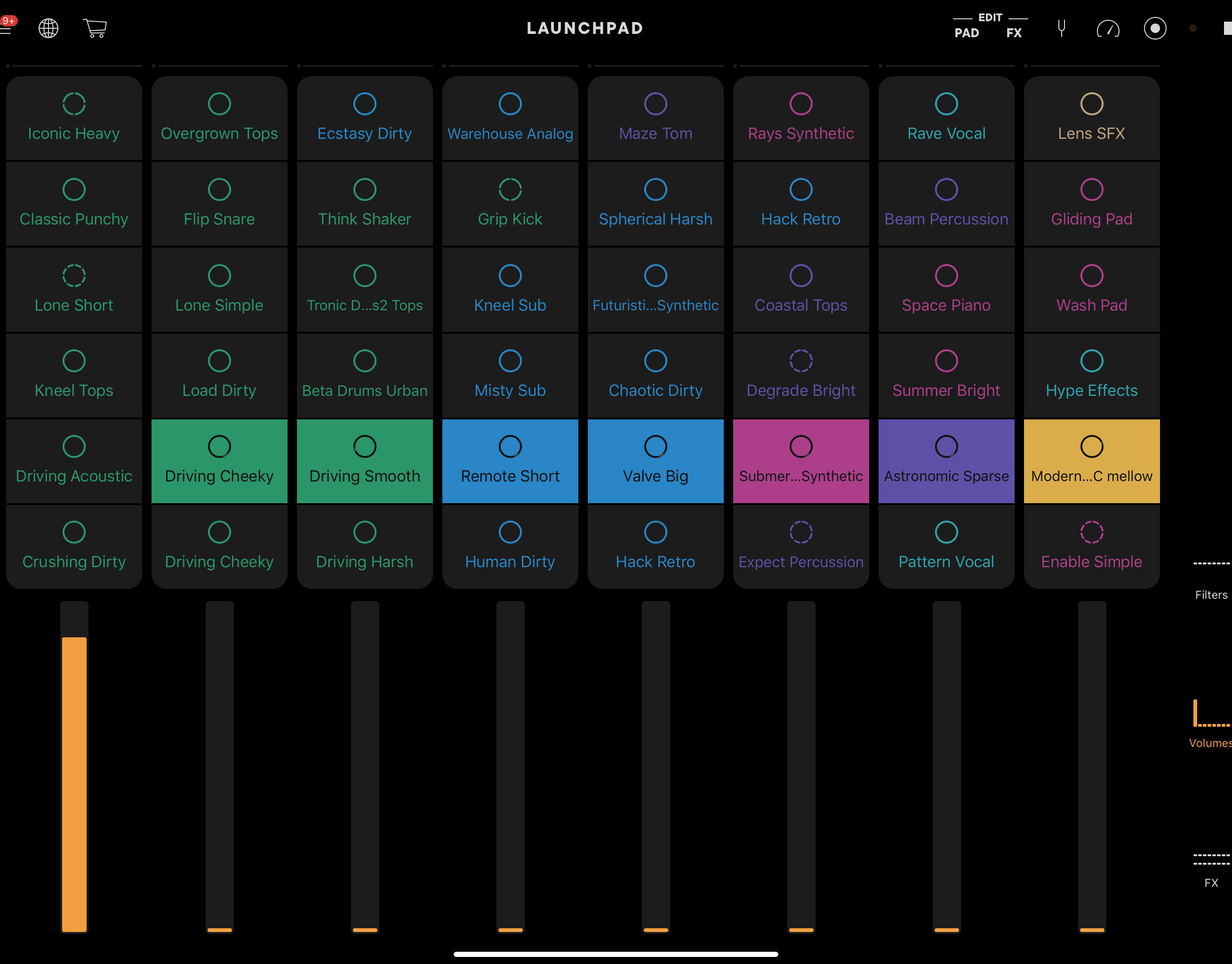Tap the Wash Pad pad
The width and height of the screenshot is (1232, 964).
[1092, 289]
